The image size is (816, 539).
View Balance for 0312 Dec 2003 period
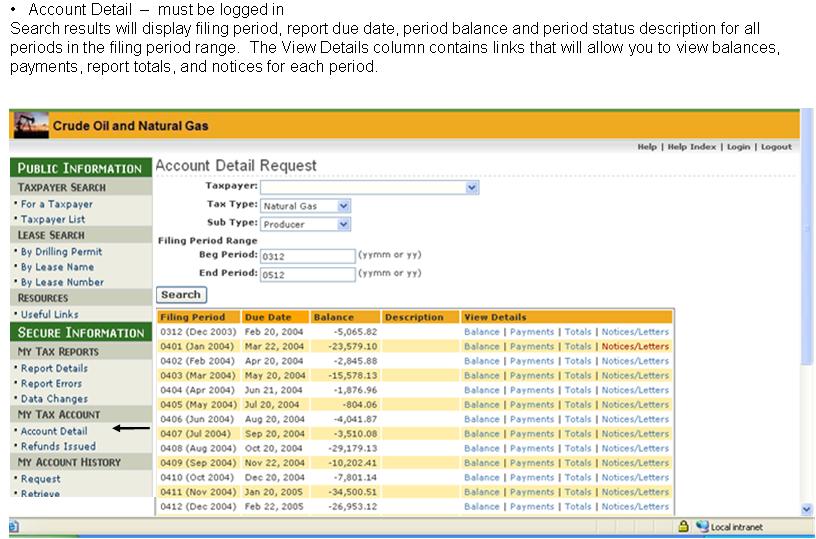point(481,332)
